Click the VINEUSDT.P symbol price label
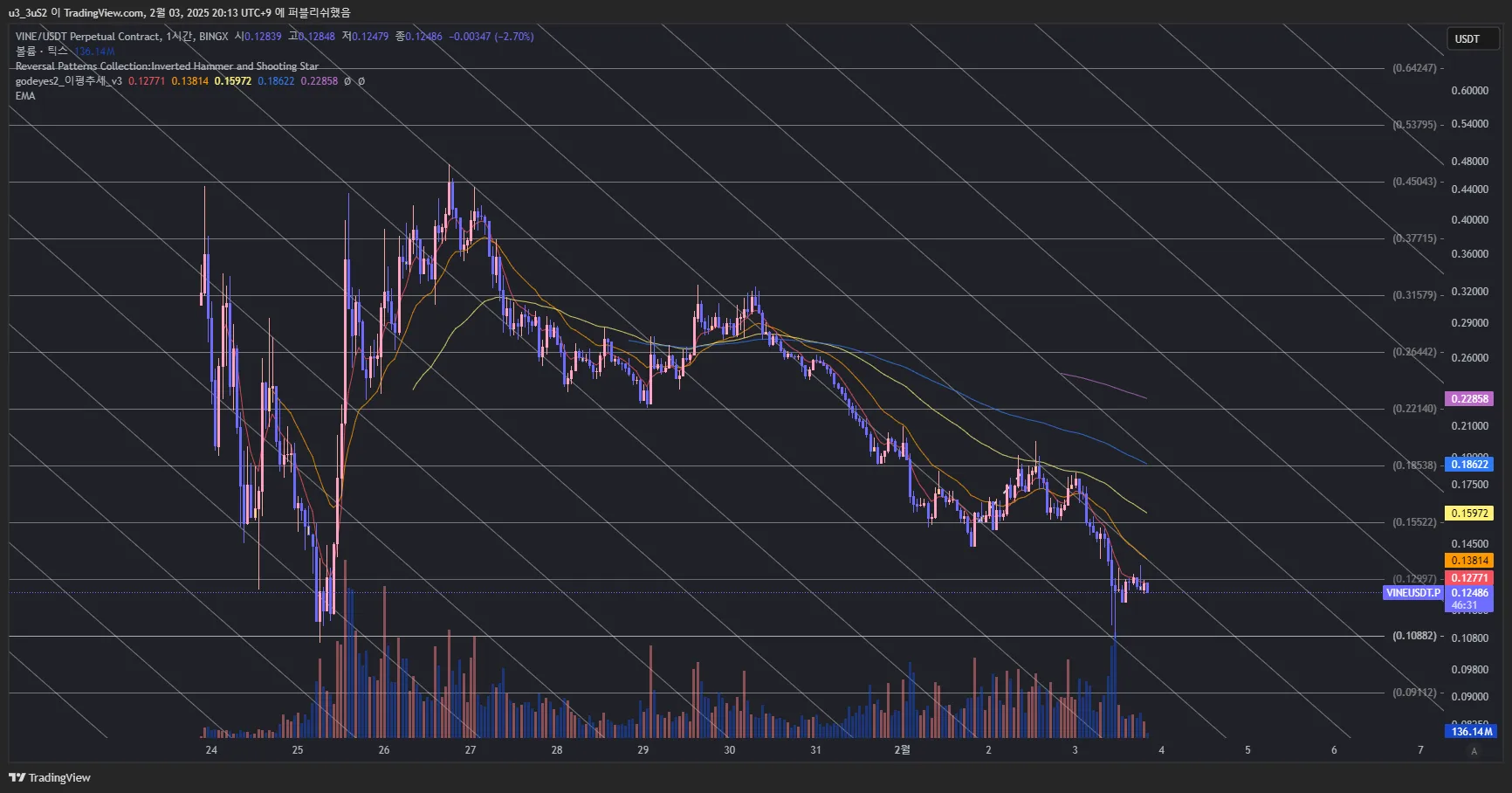This screenshot has height=793, width=1512. 1413,593
